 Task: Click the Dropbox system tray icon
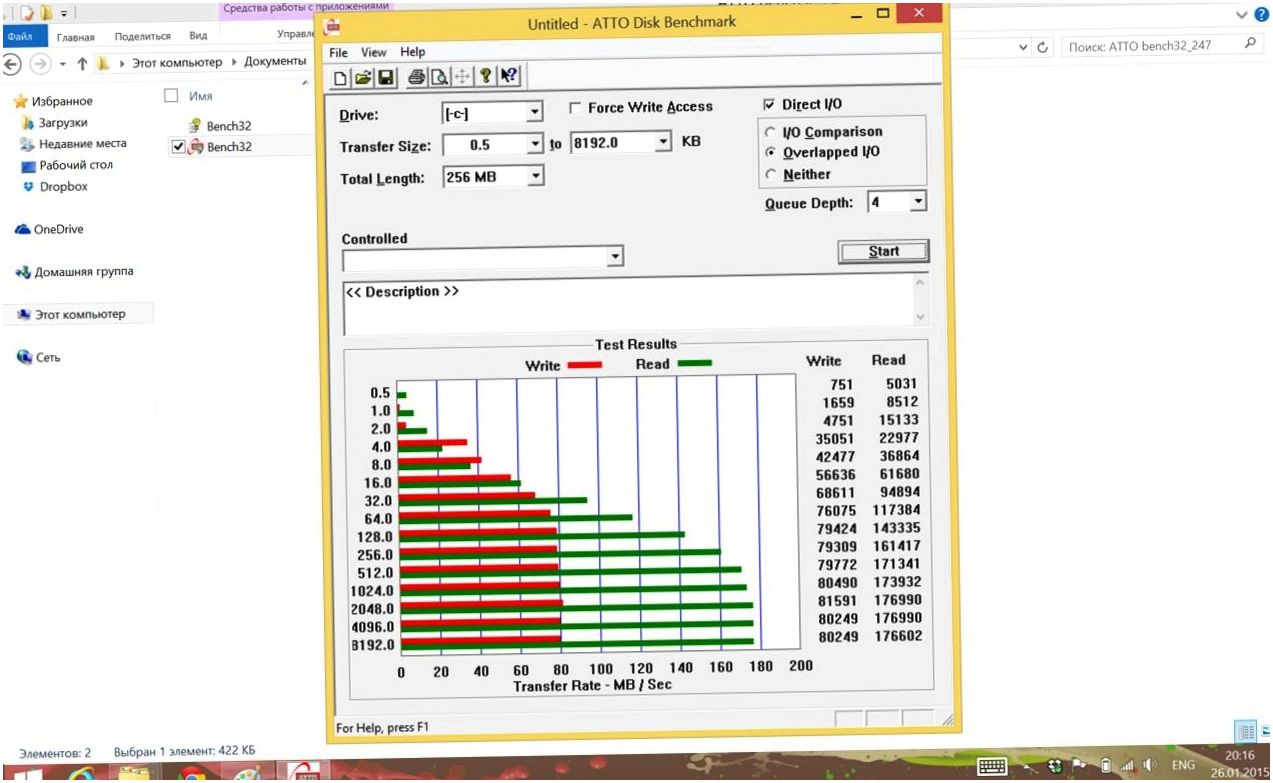tap(1054, 766)
